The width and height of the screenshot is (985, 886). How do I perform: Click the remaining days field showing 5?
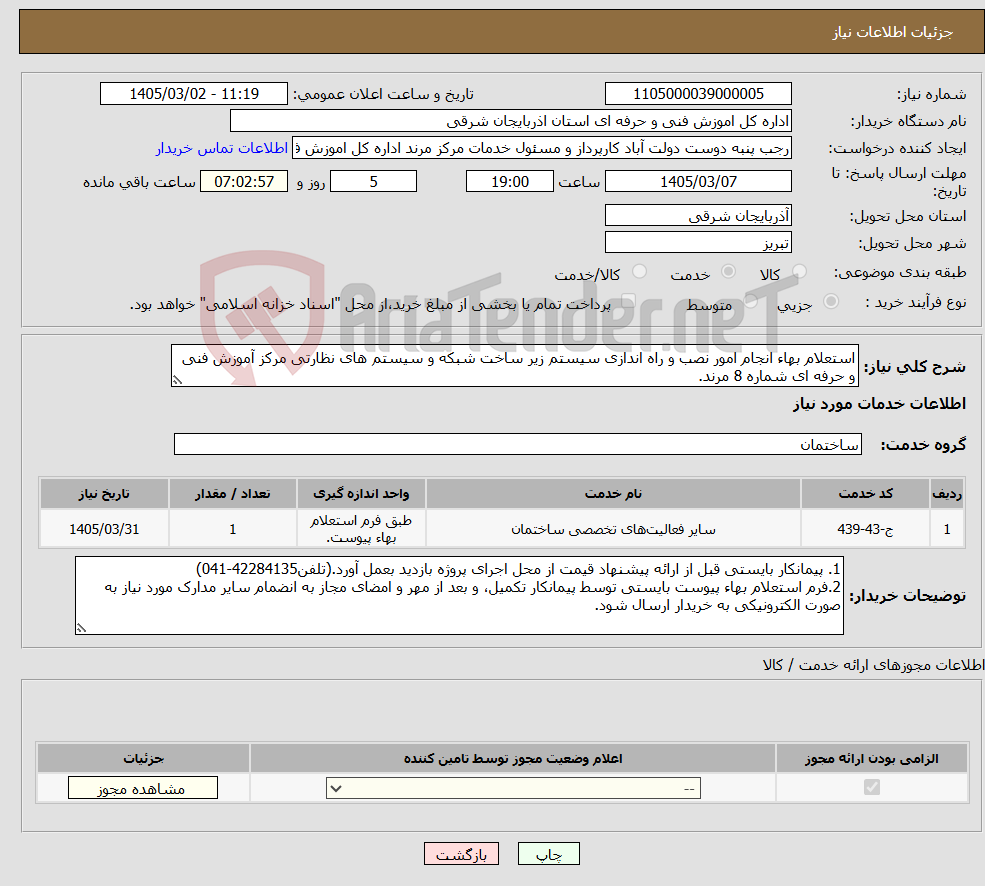pyautogui.click(x=373, y=182)
